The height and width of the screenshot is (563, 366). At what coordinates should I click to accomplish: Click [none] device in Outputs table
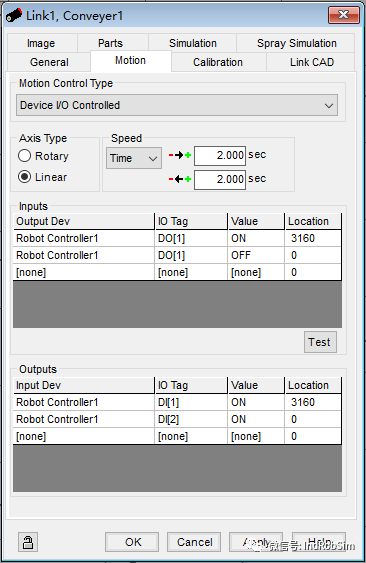pyautogui.click(x=84, y=436)
